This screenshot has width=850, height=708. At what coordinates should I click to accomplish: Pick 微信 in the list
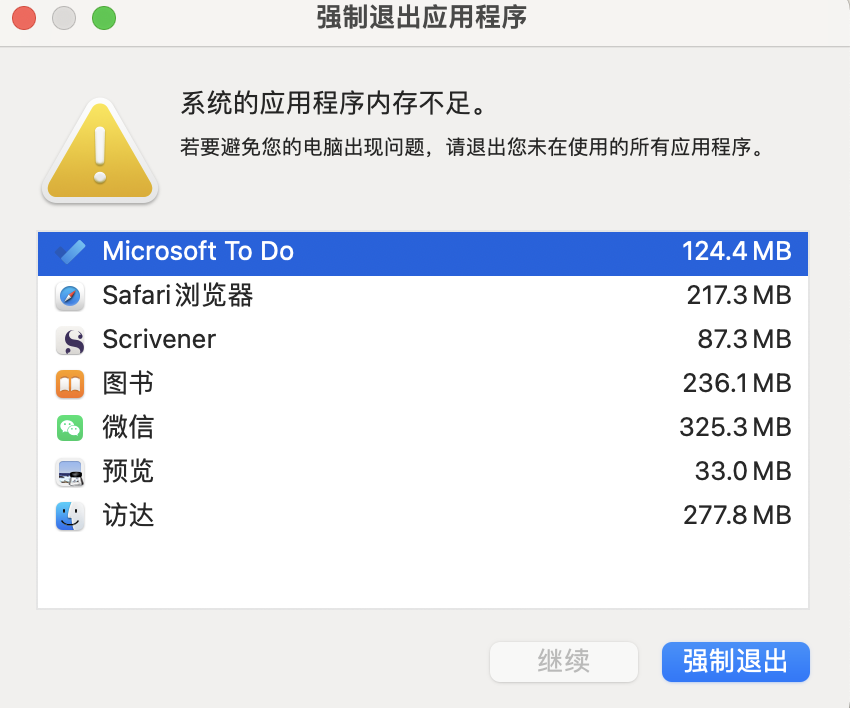point(128,428)
